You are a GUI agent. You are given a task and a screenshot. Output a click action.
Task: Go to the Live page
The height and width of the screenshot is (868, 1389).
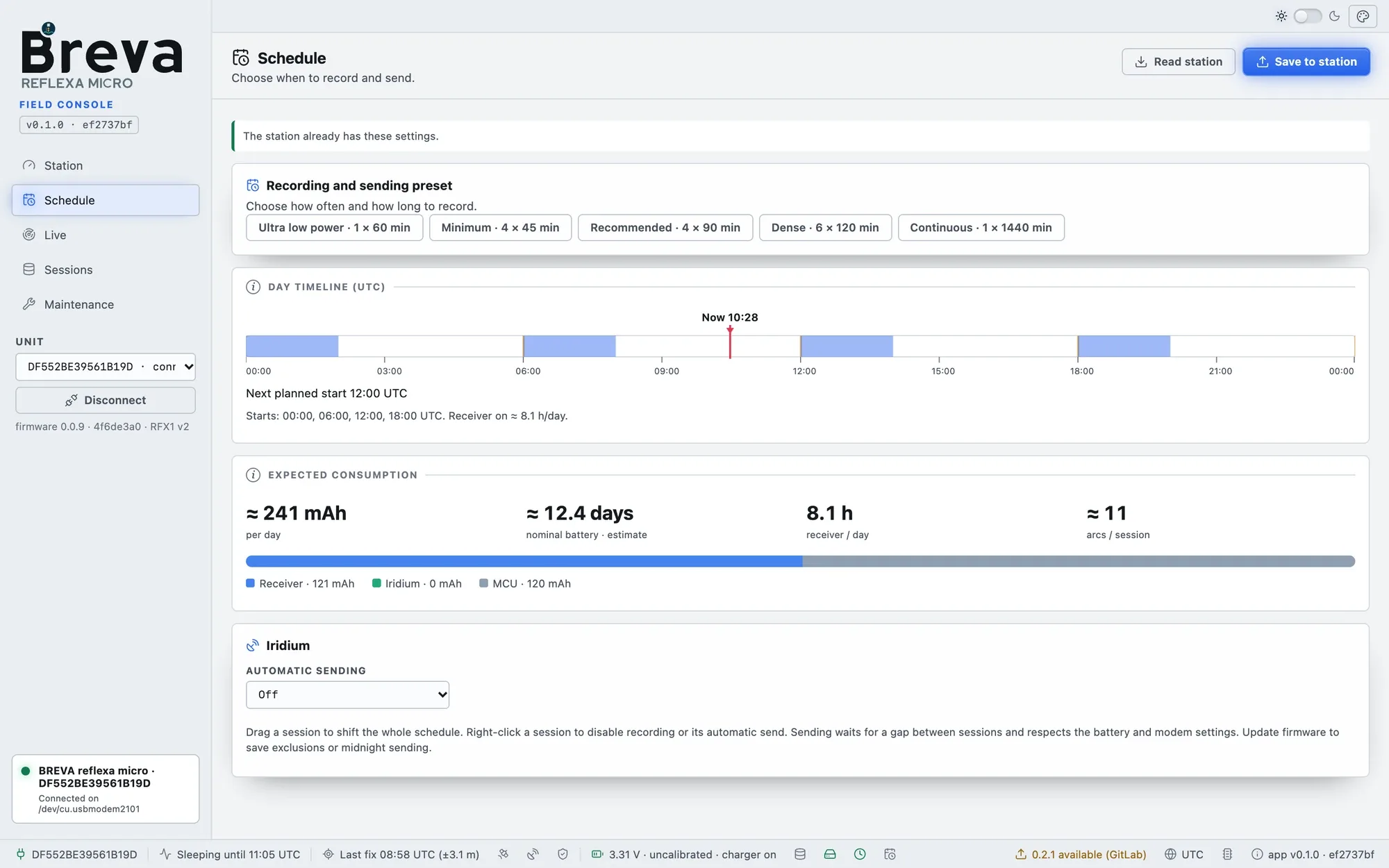106,235
